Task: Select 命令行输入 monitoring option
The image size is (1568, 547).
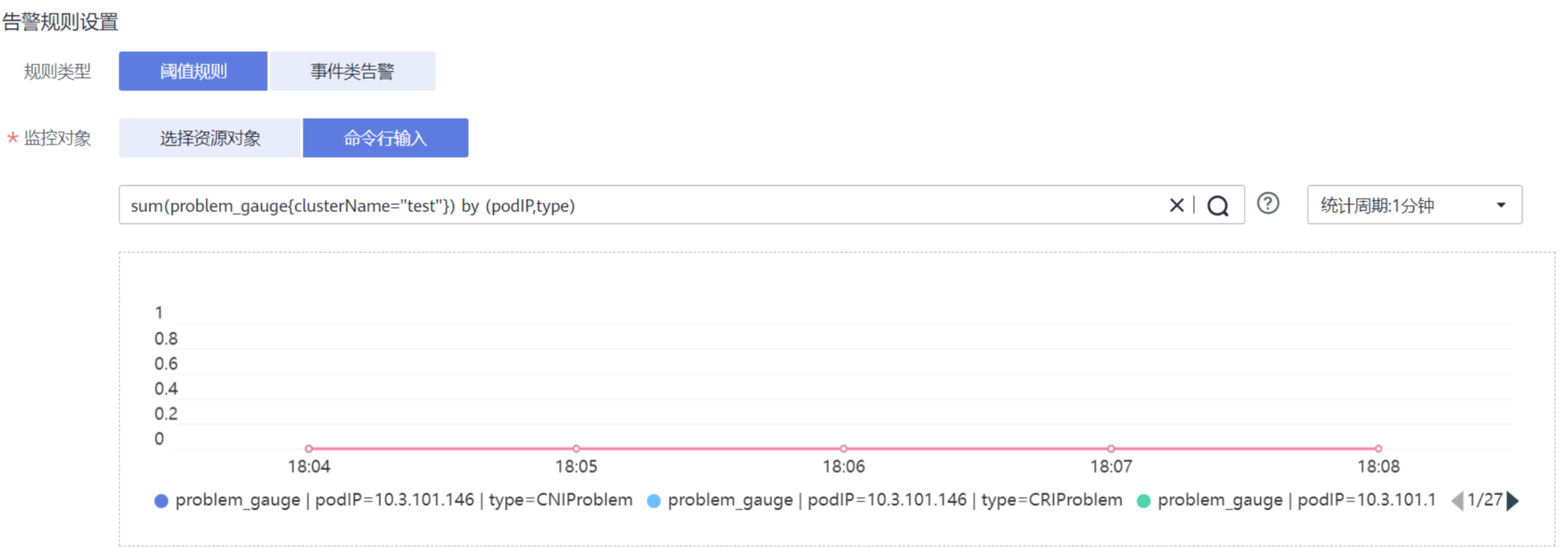Action: coord(386,138)
